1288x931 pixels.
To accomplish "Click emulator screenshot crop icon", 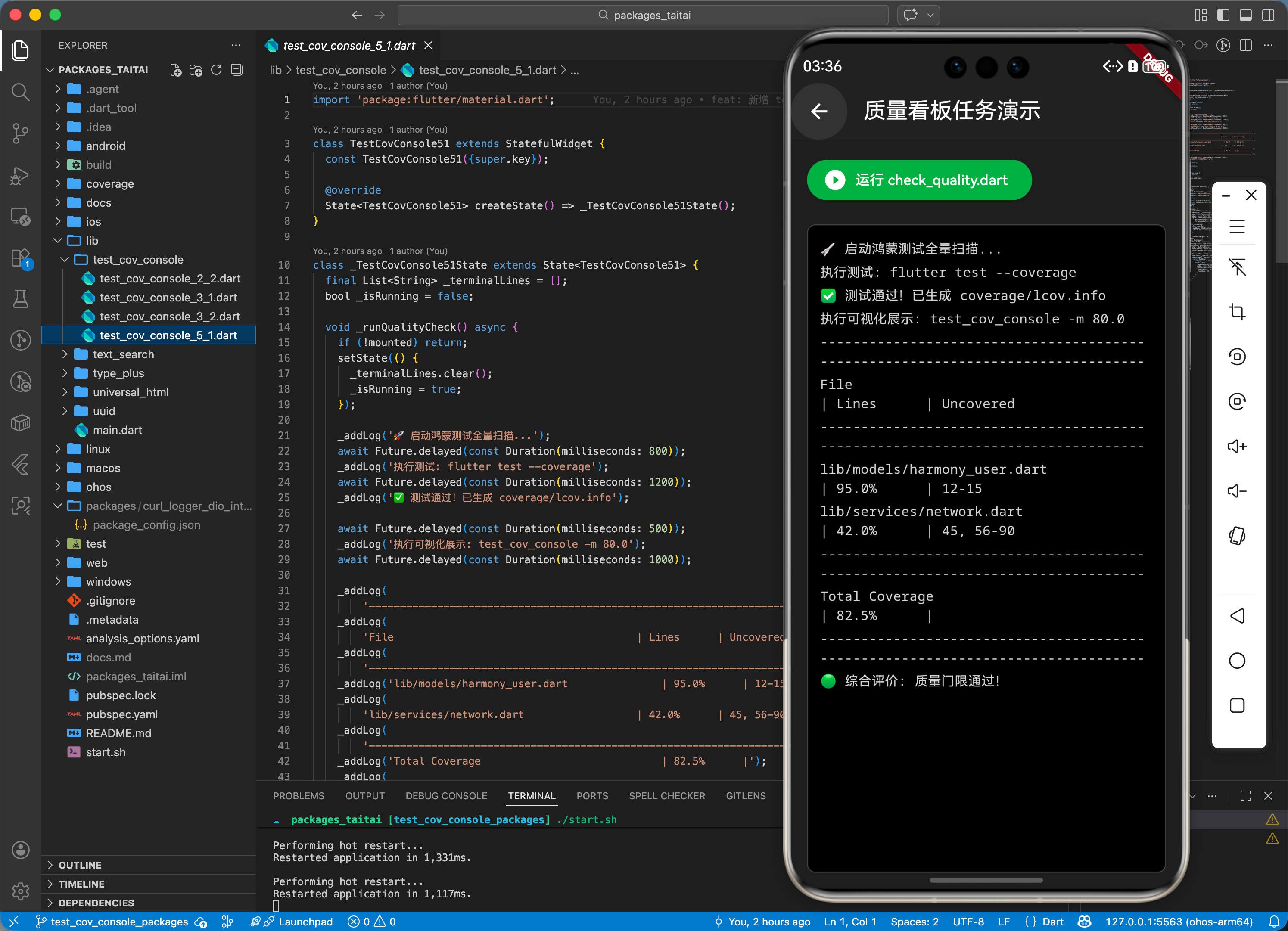I will (x=1237, y=312).
